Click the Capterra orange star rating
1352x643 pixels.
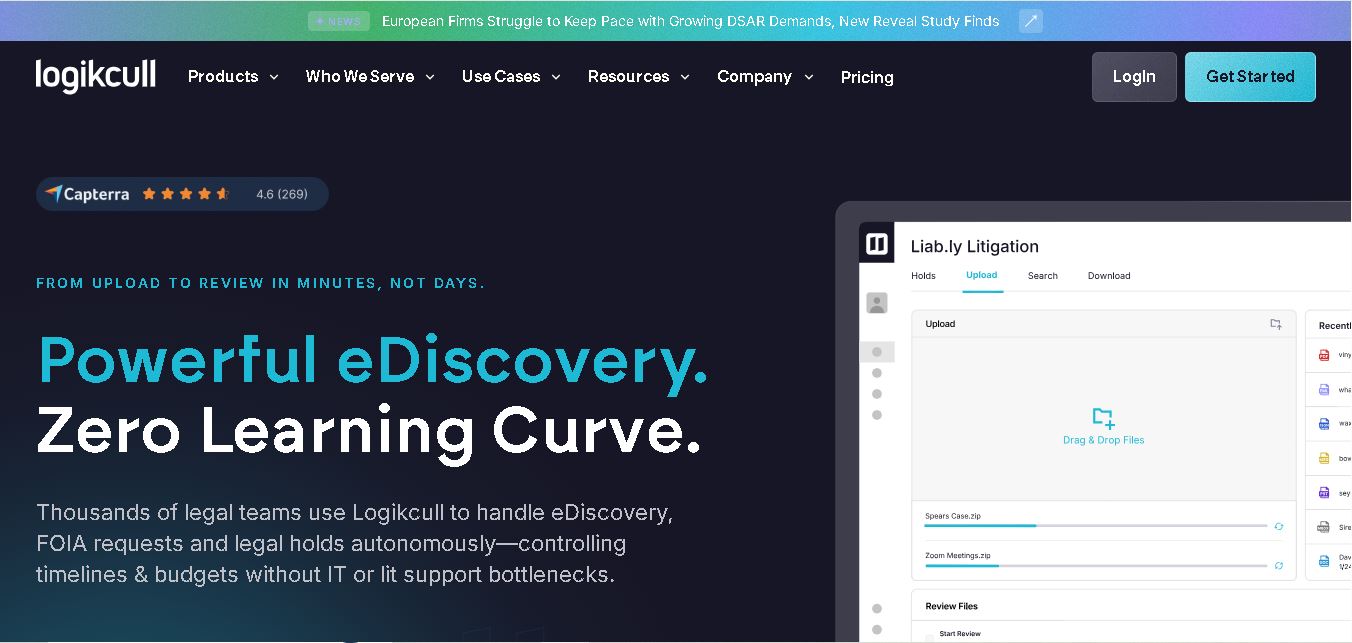pos(186,194)
